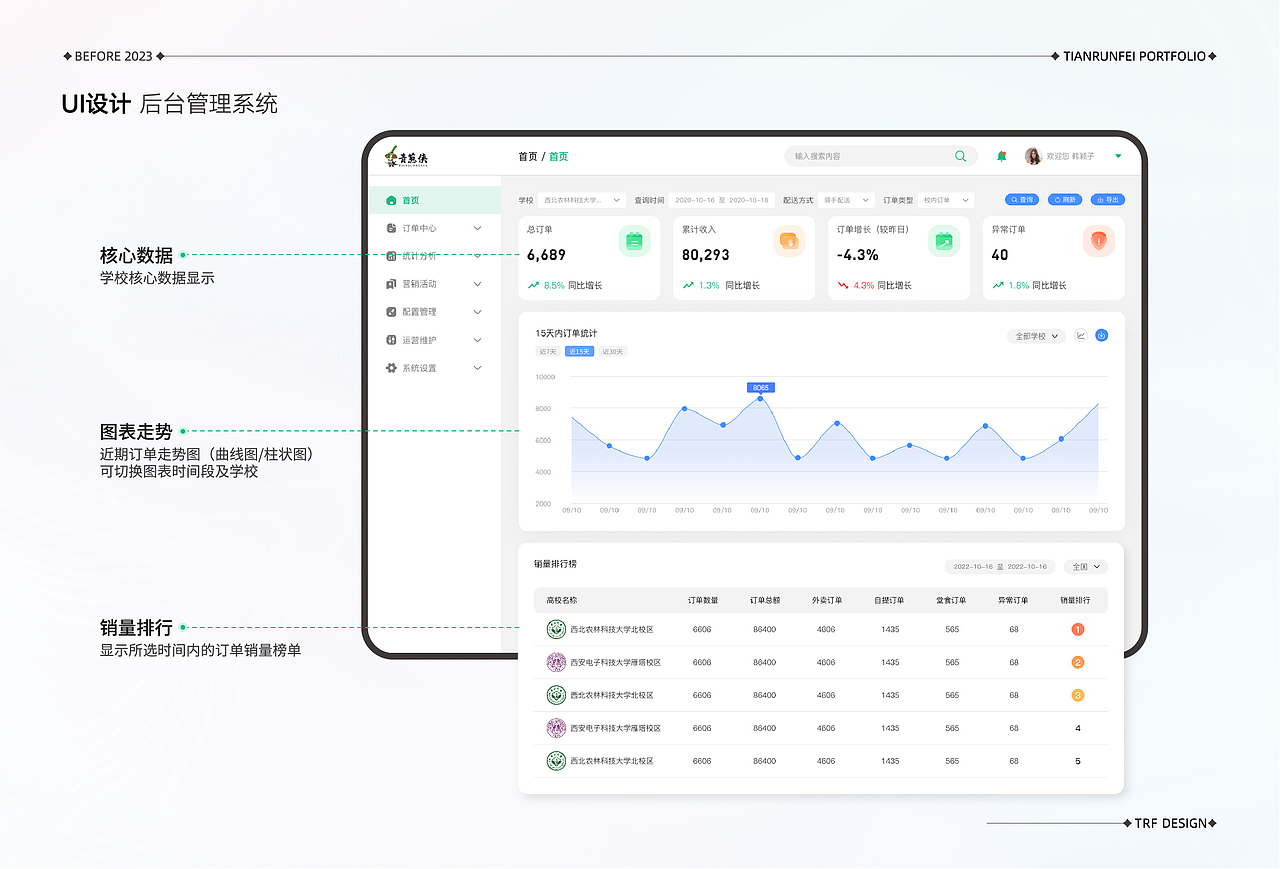
Task: Click the 6,689 total orders value
Action: (547, 255)
